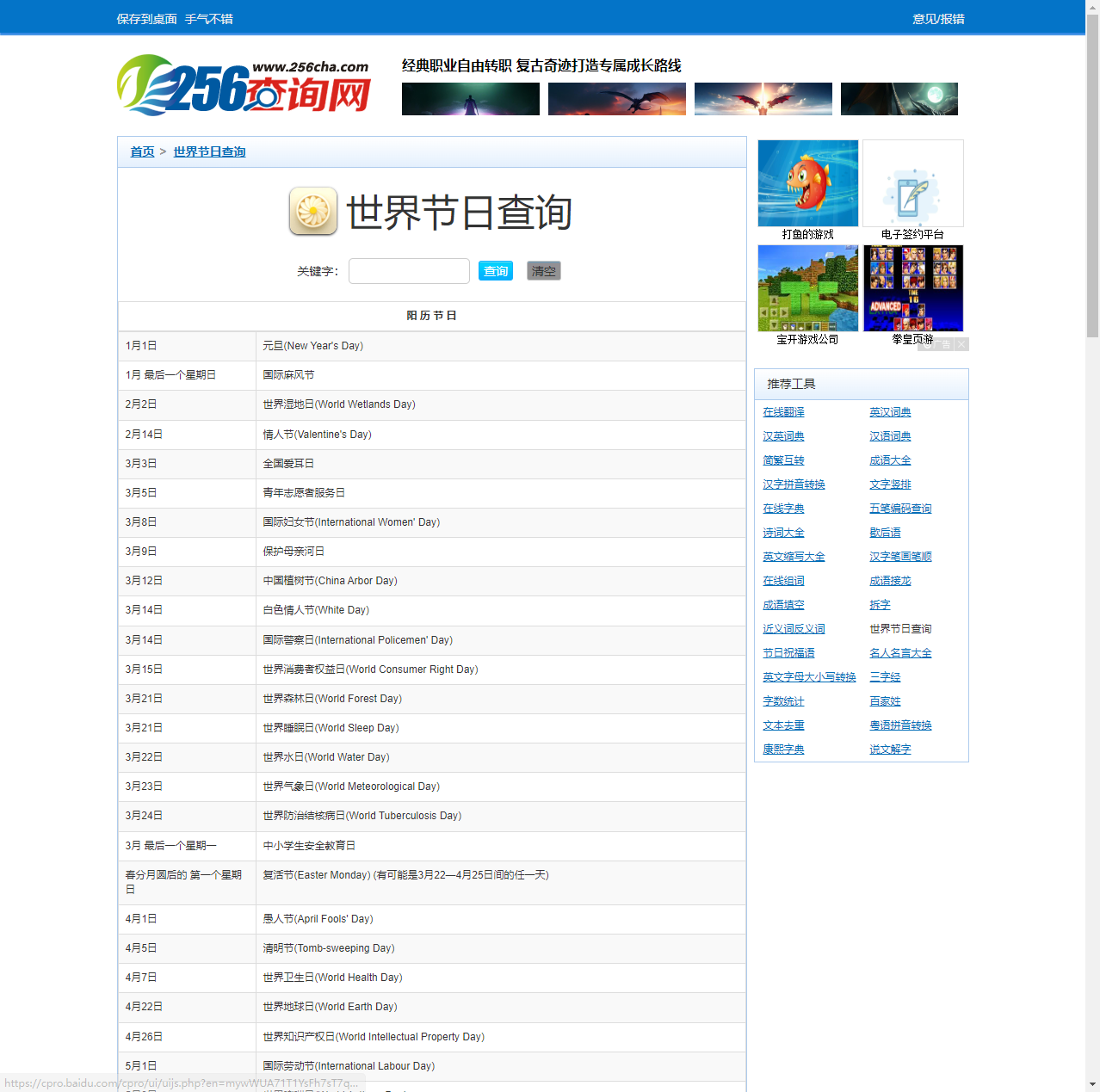Open 世界节日查询 breadcrumb link
This screenshot has height=1092, width=1100.
pos(209,151)
